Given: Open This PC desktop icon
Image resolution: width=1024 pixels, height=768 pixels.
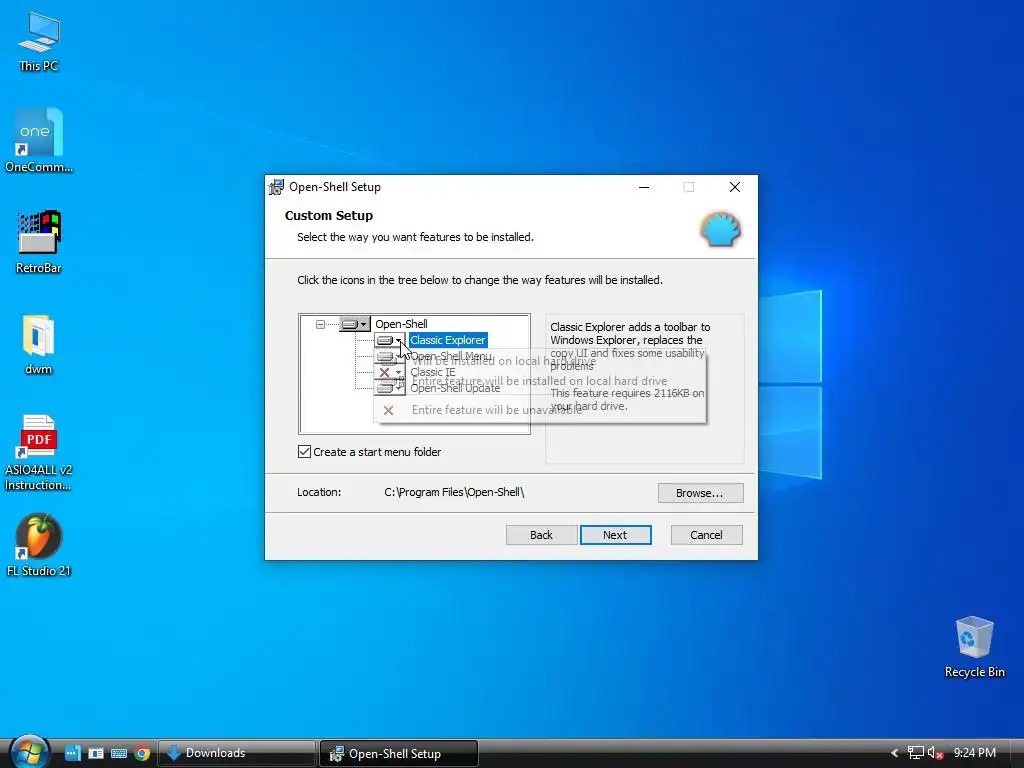Looking at the screenshot, I should [x=39, y=42].
